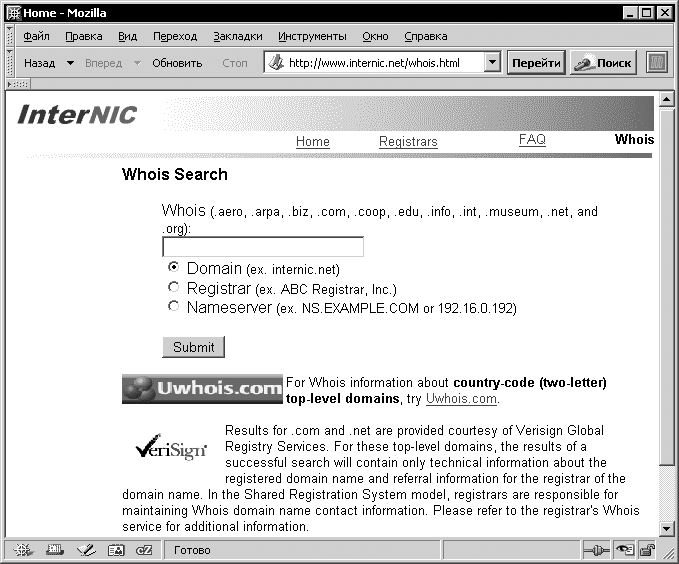The image size is (679, 564).
Task: Open the Address Book icon in status bar
Action: (x=116, y=550)
